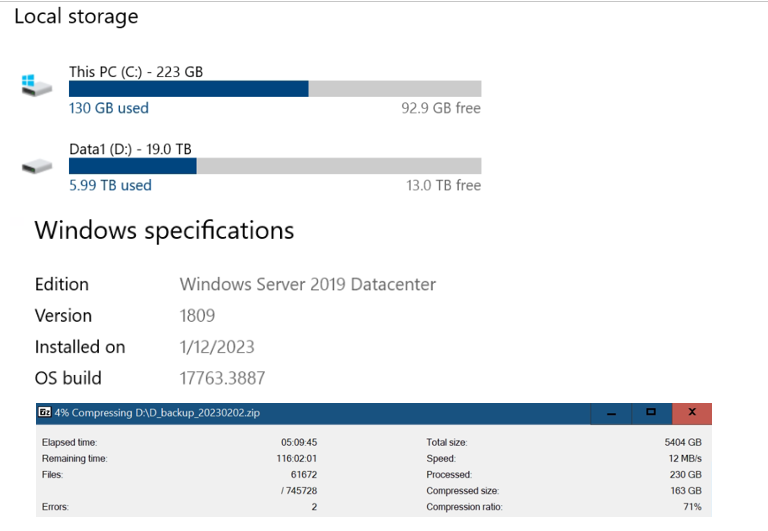
Task: Maximize the D_backup compressing window
Action: (x=651, y=412)
